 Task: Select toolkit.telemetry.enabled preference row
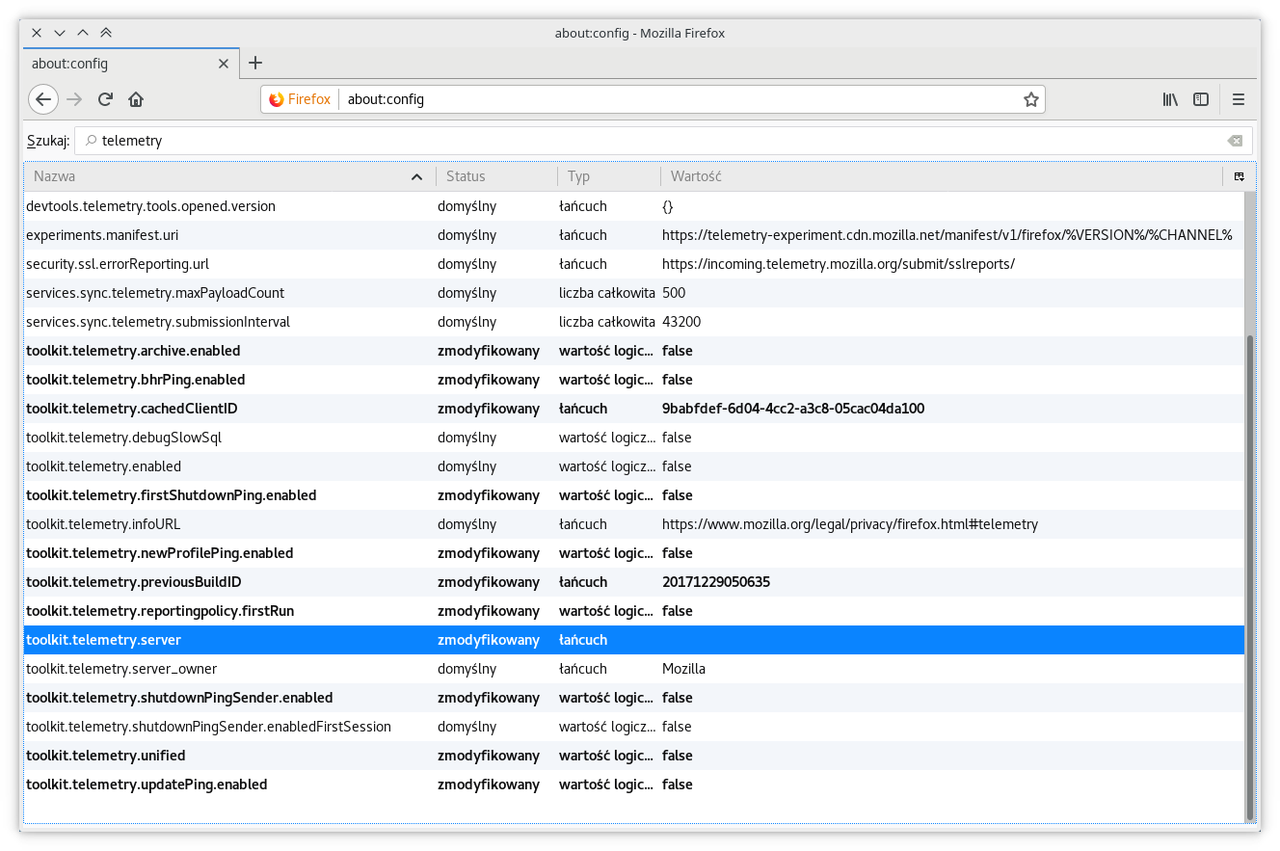point(634,466)
